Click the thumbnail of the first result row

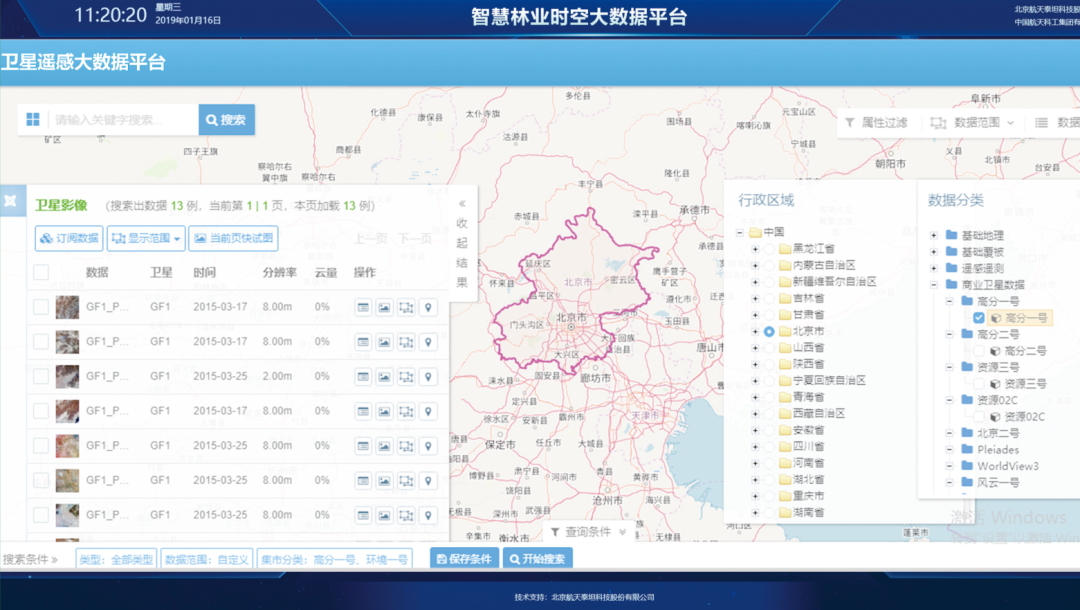67,307
